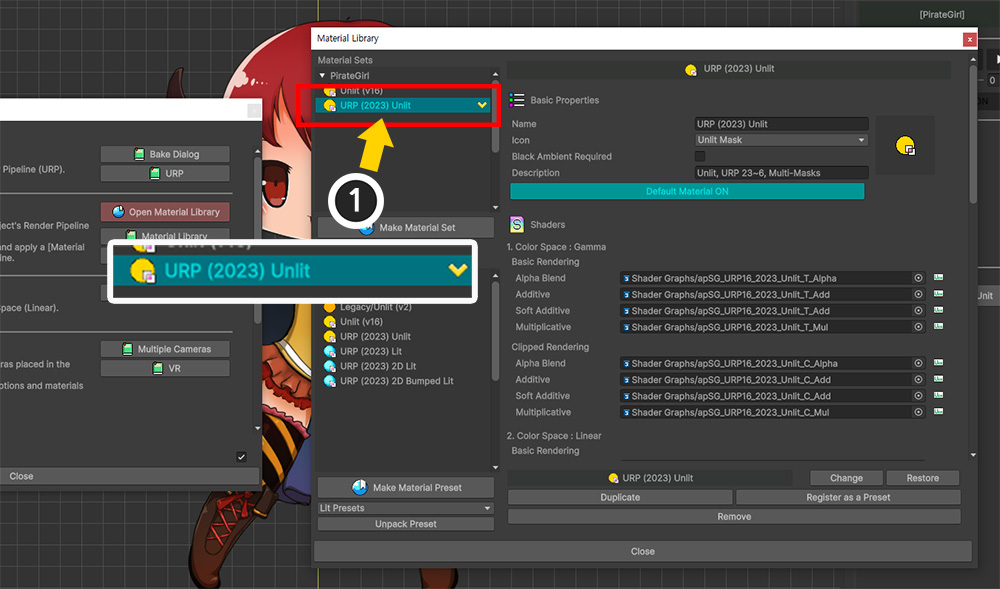
Task: Click the URP button under Bake Dialog
Action: [165, 173]
